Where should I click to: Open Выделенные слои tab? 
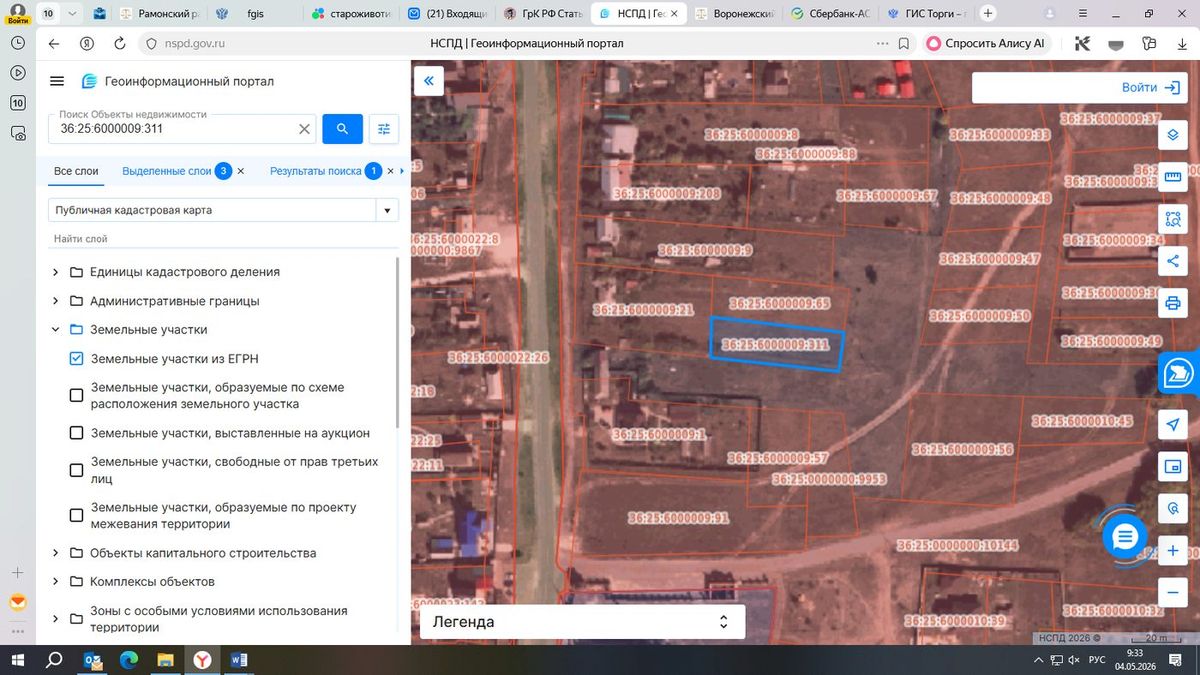(x=167, y=171)
